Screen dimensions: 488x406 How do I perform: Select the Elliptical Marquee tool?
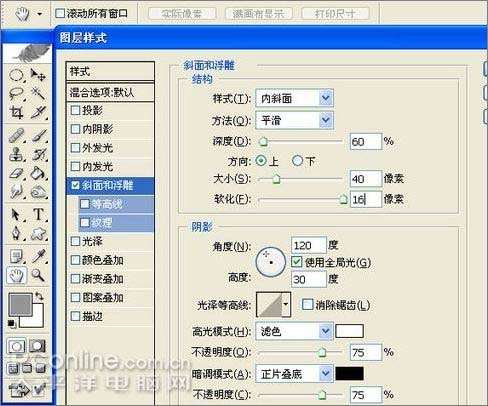point(16,75)
